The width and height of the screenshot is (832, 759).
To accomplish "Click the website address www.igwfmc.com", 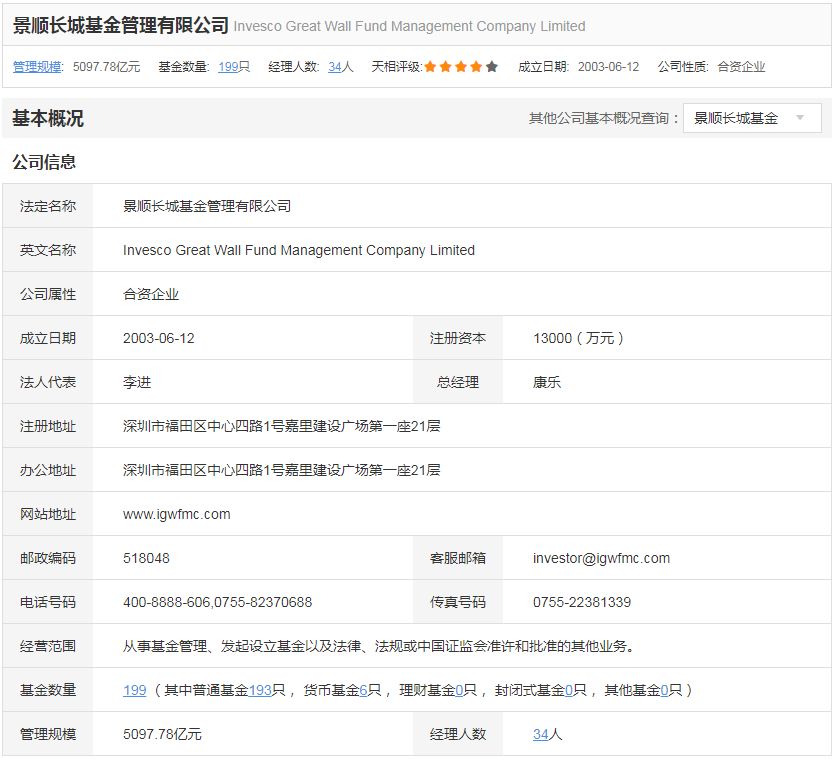I will point(177,514).
